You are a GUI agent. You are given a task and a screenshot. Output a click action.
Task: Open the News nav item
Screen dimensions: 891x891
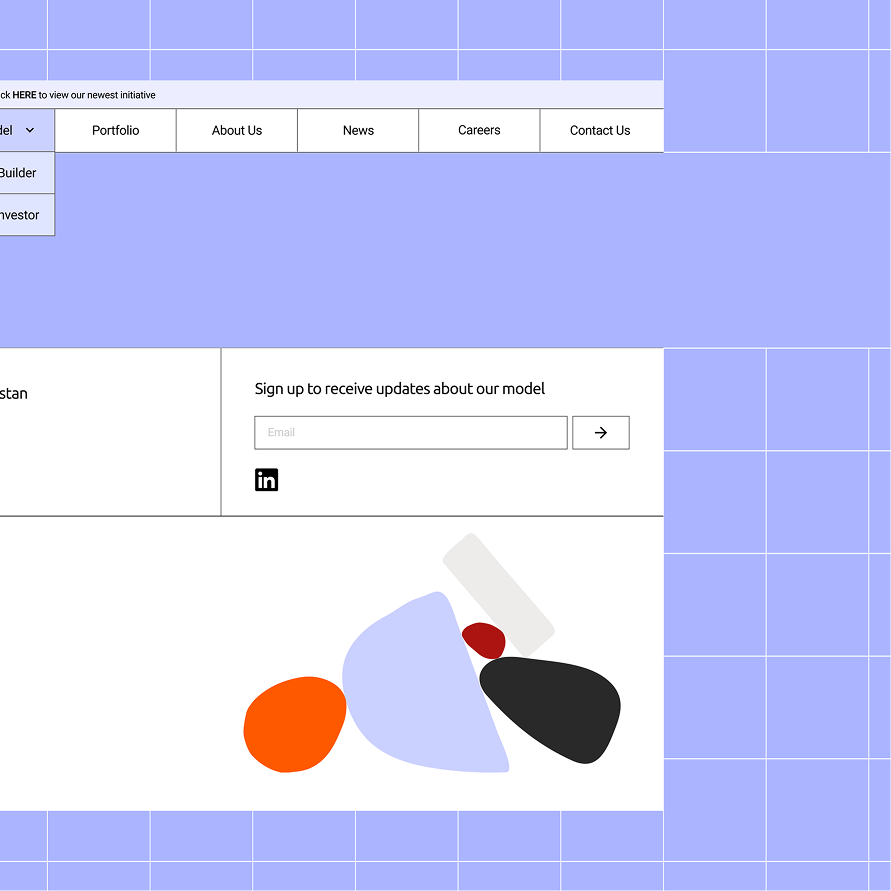[358, 130]
